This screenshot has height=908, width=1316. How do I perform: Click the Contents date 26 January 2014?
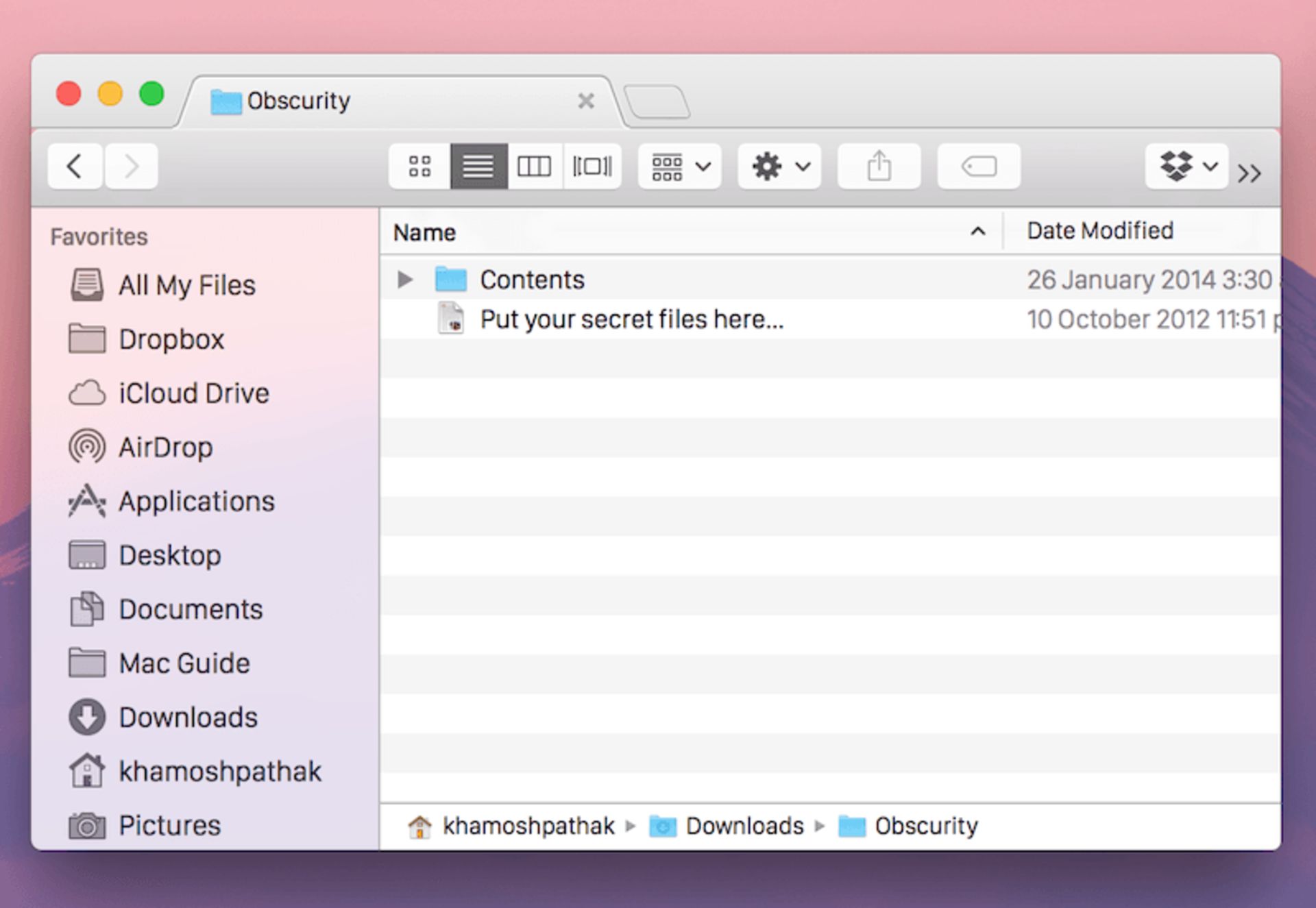(x=1153, y=280)
